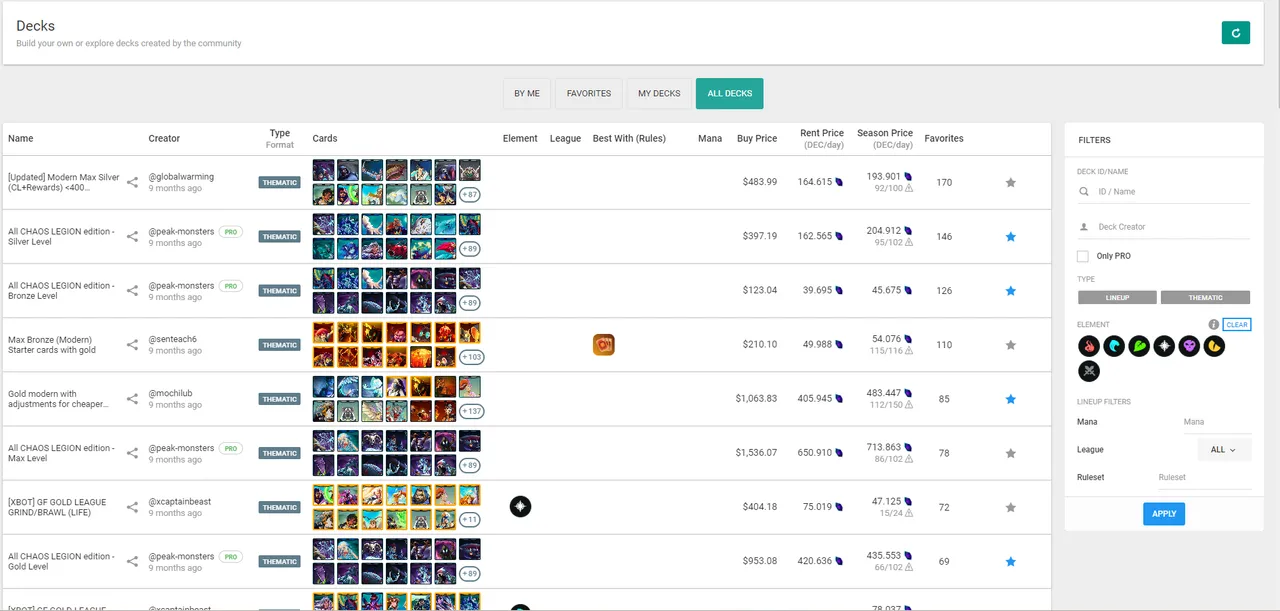Click the $1,536.07 buy price value
The width and height of the screenshot is (1280, 611).
tap(755, 453)
